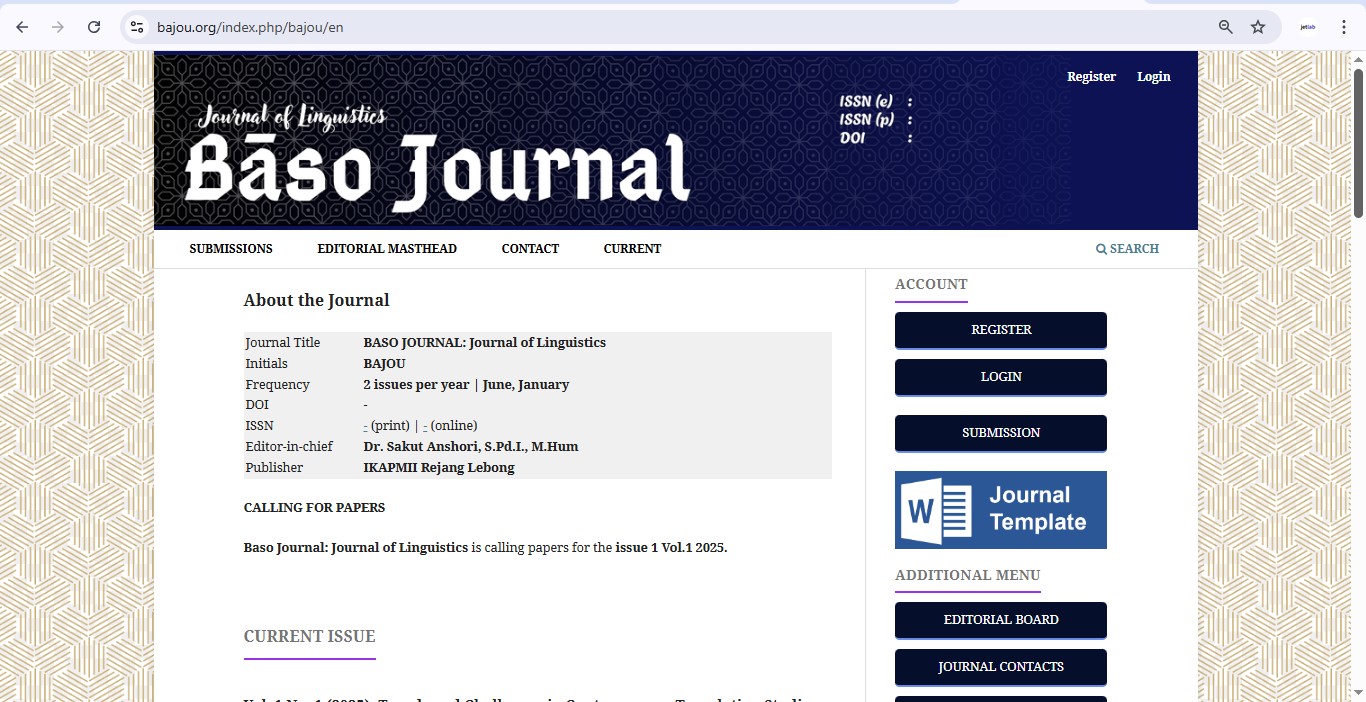The width and height of the screenshot is (1366, 702).
Task: Click the browser forward arrow
Action: [x=58, y=27]
